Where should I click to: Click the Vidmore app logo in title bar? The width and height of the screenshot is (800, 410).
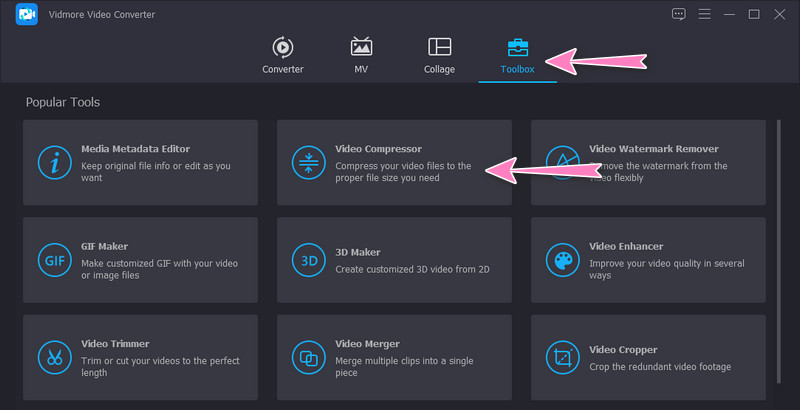tap(27, 15)
